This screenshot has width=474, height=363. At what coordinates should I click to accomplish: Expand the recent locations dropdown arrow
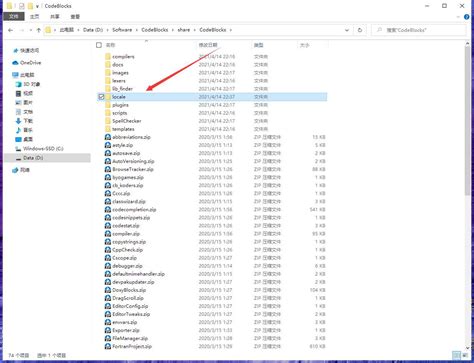coord(30,30)
